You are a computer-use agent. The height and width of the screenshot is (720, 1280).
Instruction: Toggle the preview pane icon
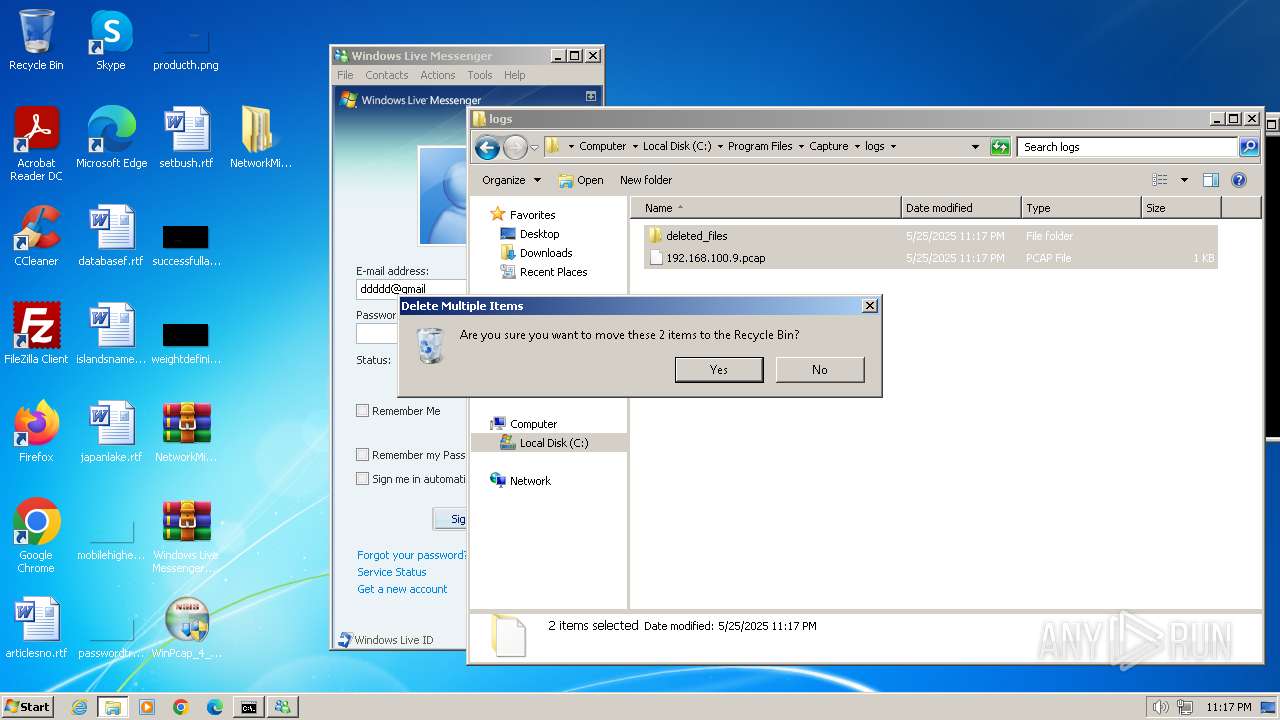[1211, 180]
